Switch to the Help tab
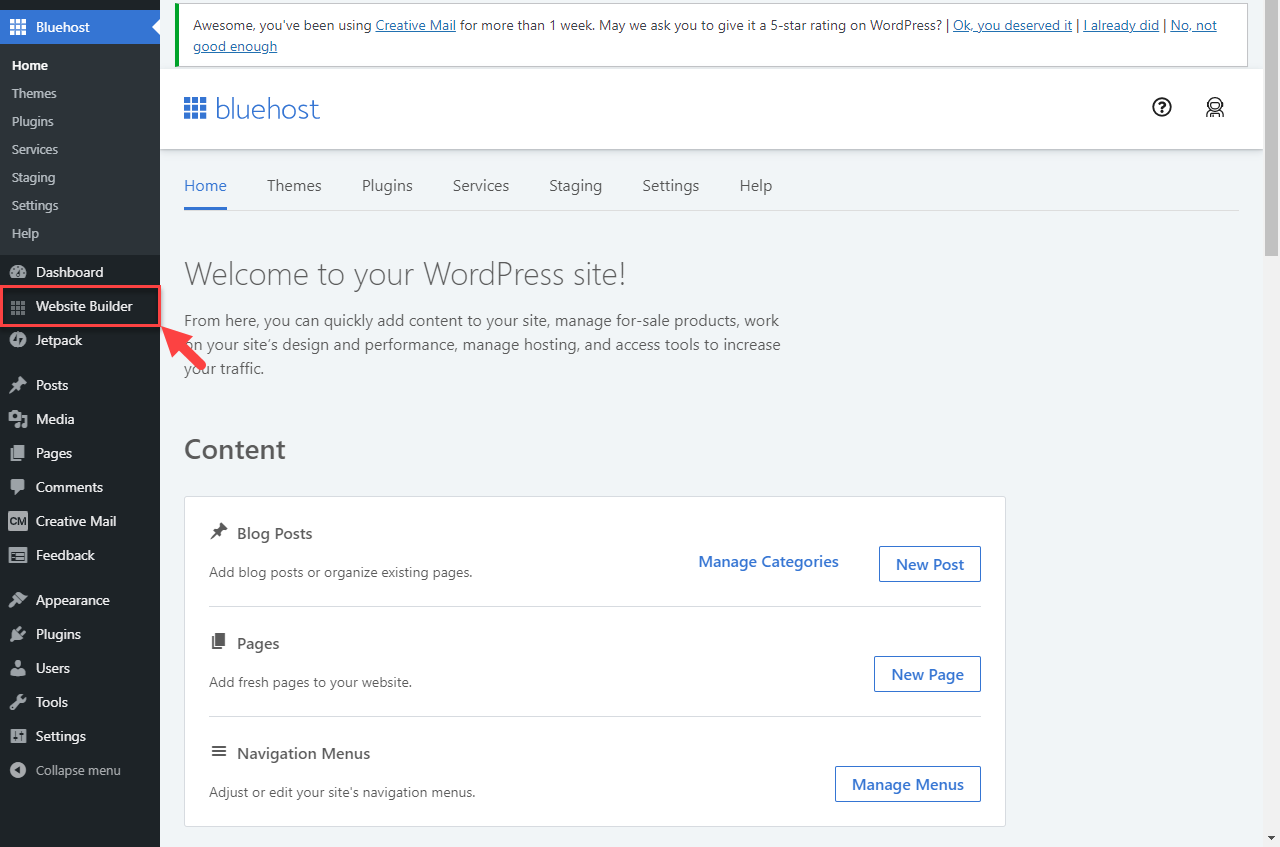Image resolution: width=1280 pixels, height=847 pixels. (x=756, y=185)
